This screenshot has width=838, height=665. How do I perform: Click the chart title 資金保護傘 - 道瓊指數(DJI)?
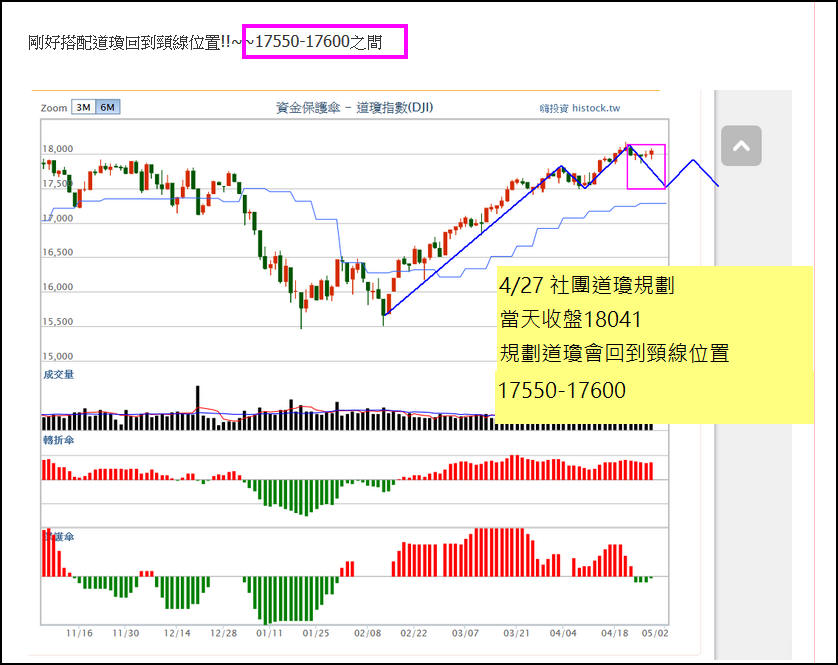click(x=354, y=108)
